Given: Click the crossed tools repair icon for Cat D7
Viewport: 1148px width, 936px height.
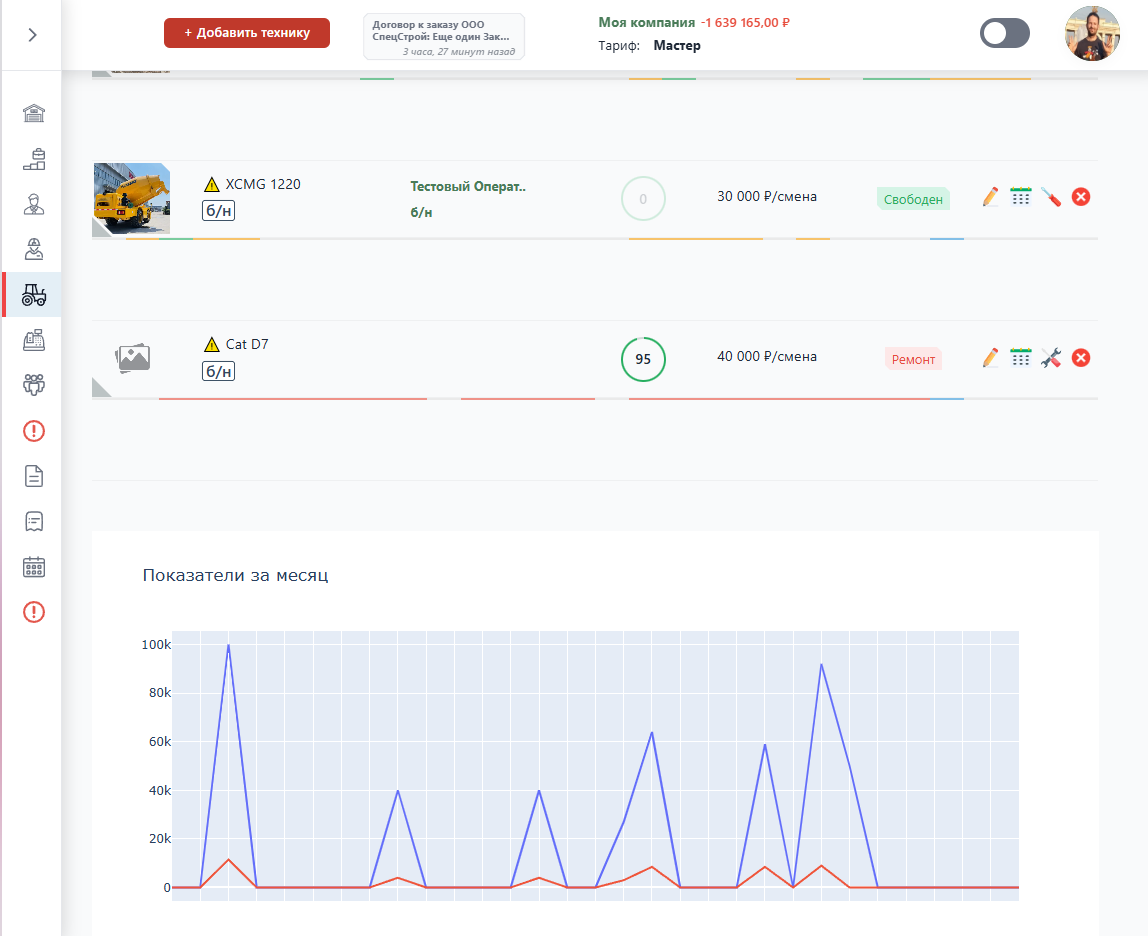Looking at the screenshot, I should coord(1051,357).
